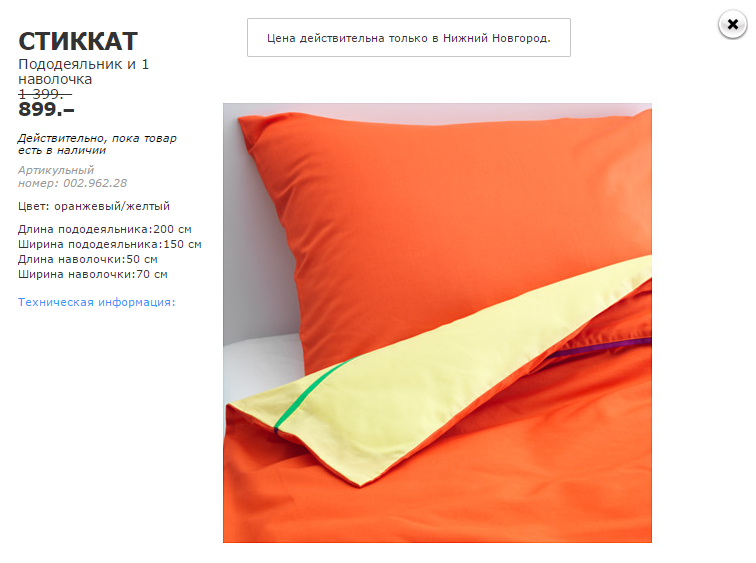Click the Длина пододеяльника 200 см line

pyautogui.click(x=105, y=229)
